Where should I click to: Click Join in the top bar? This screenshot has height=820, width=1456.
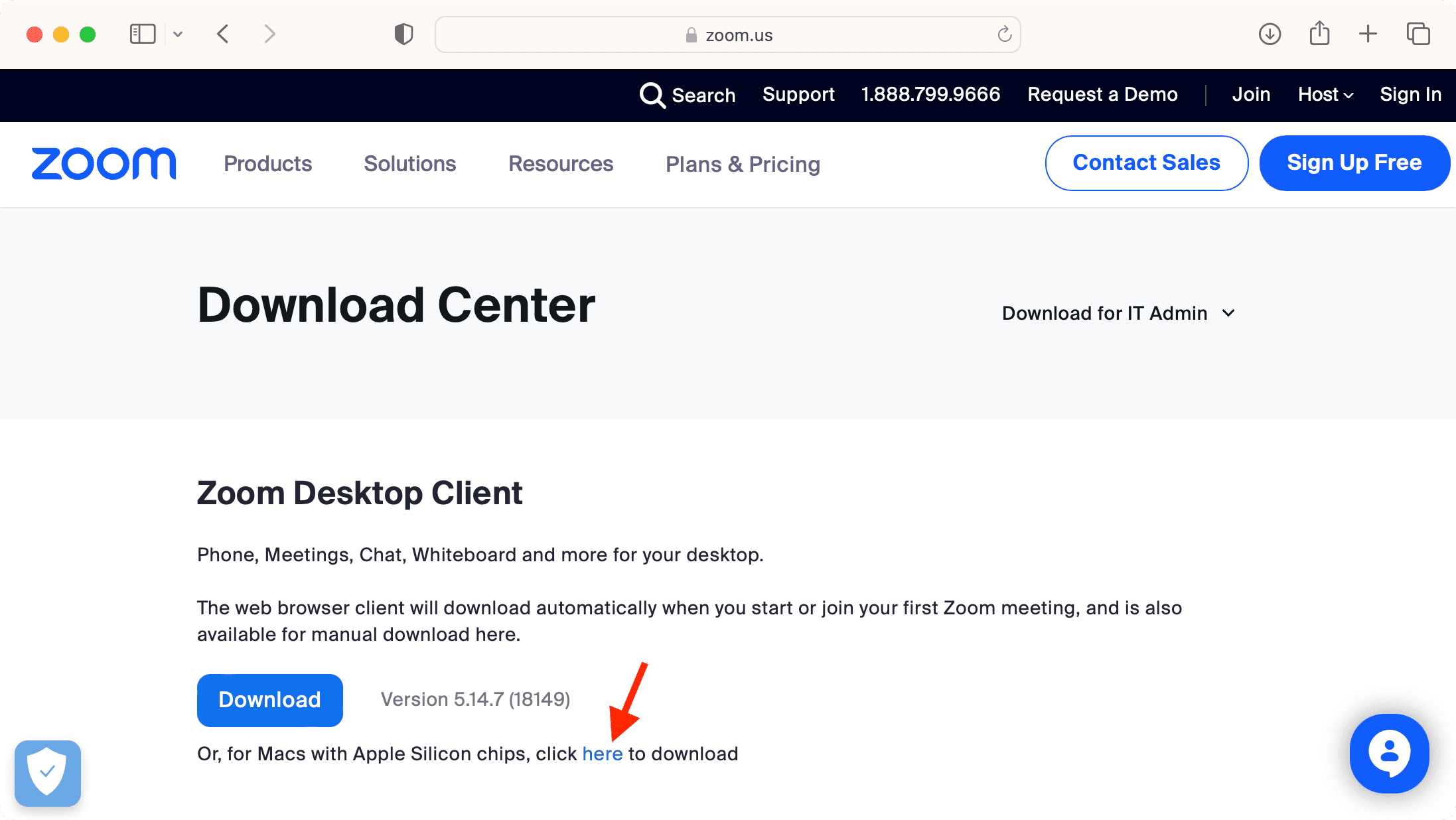point(1251,94)
